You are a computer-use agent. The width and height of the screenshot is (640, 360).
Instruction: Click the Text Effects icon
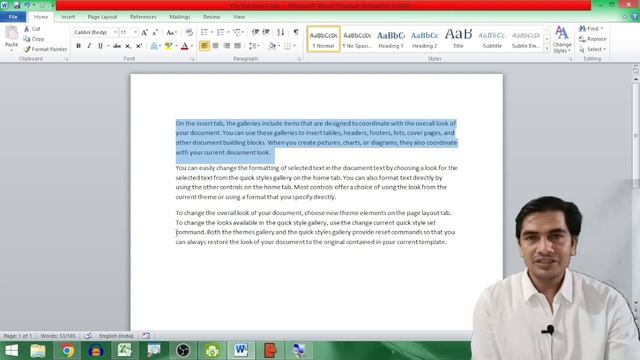(x=154, y=46)
